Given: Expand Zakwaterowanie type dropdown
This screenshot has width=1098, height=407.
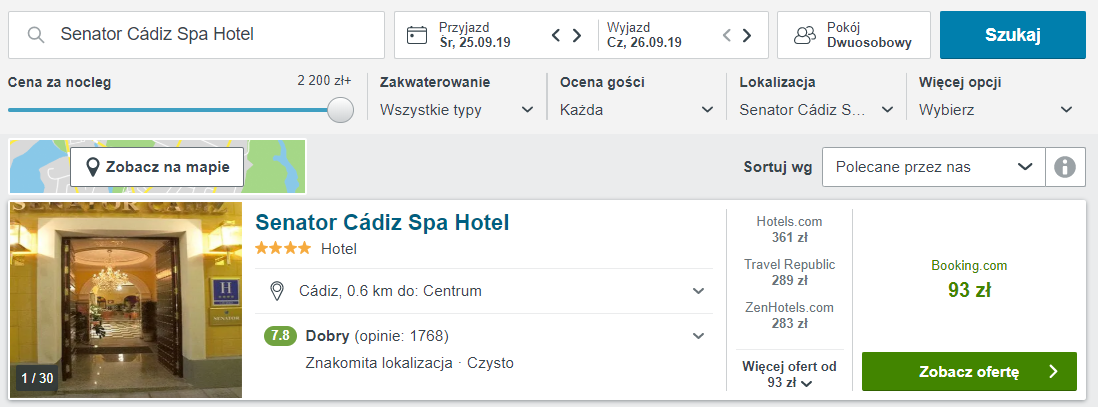Looking at the screenshot, I should click(x=457, y=110).
